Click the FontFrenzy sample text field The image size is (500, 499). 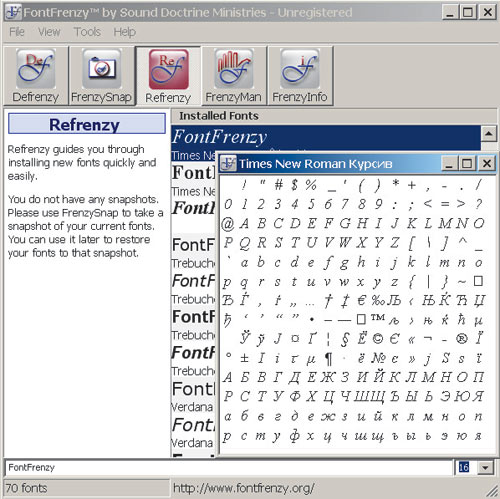pos(229,467)
